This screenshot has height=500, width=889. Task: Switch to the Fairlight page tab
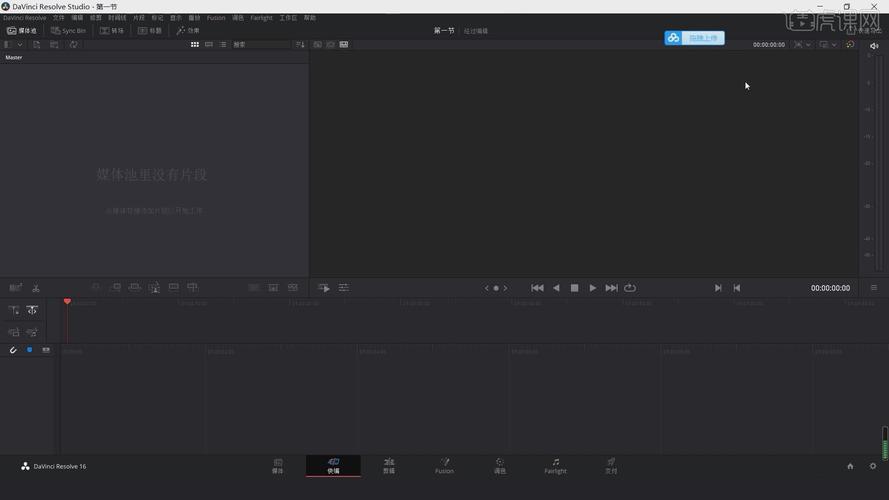click(x=556, y=466)
